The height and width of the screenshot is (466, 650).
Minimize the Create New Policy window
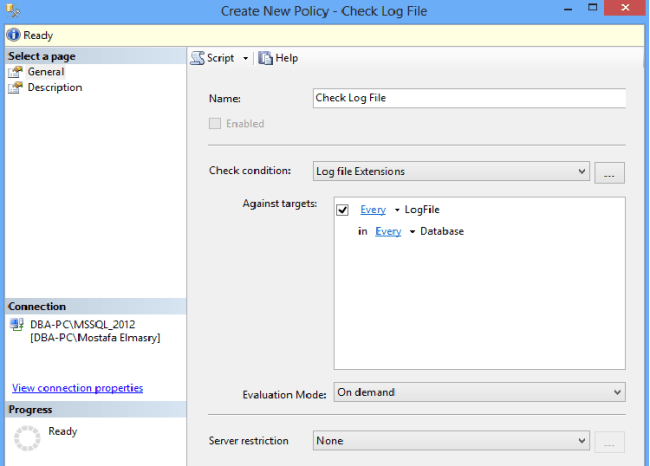(x=568, y=9)
